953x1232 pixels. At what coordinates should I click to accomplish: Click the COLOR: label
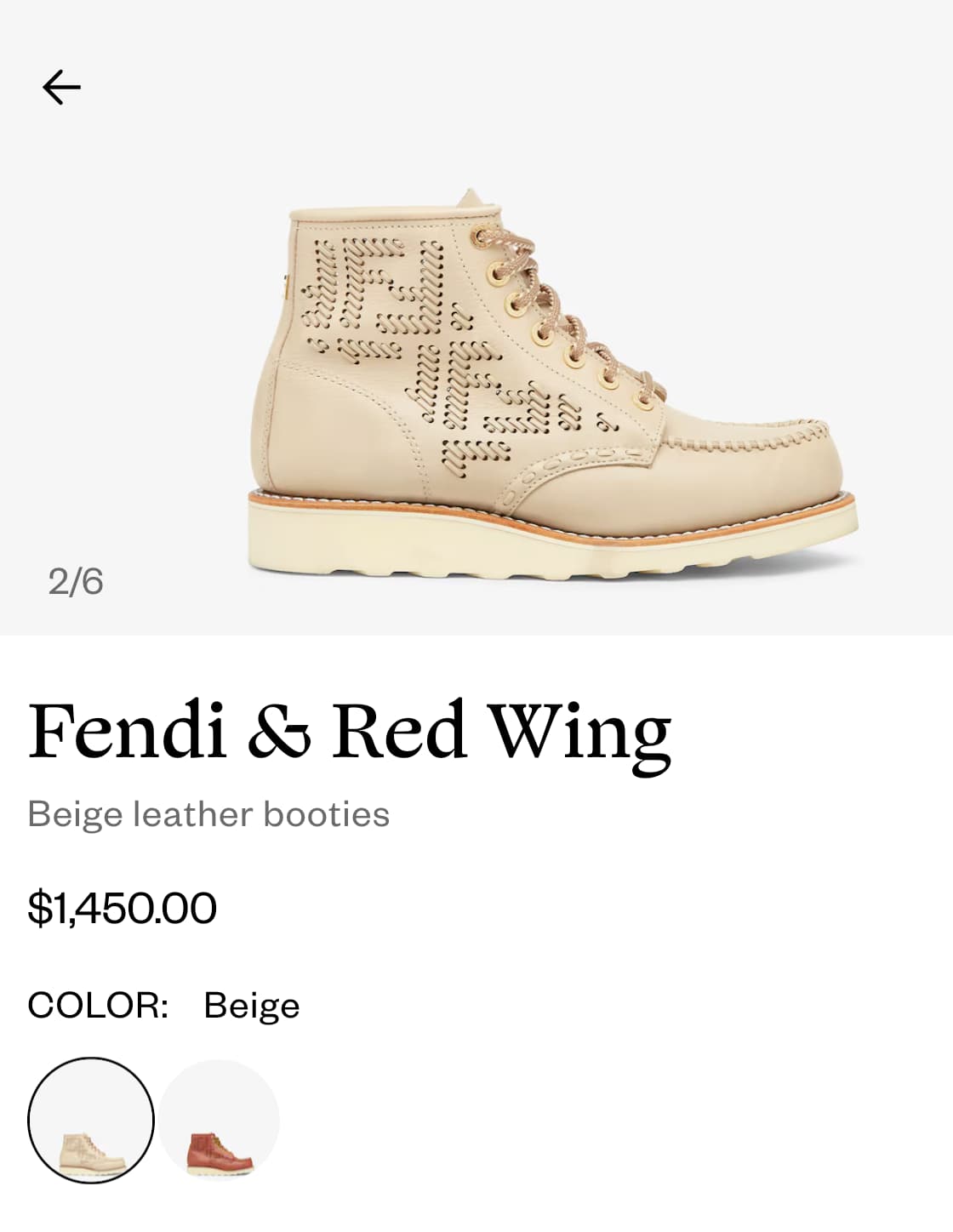tap(98, 1005)
